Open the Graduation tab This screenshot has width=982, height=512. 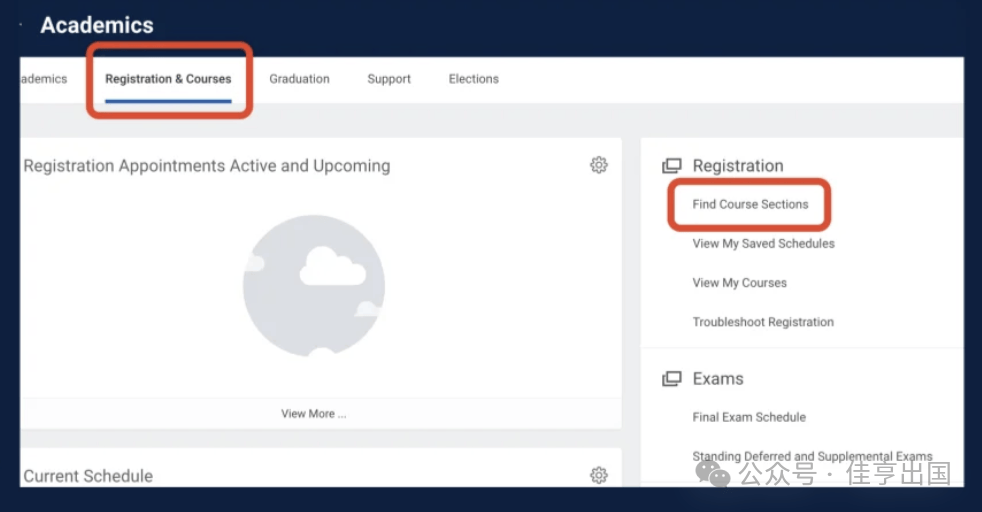click(x=299, y=79)
